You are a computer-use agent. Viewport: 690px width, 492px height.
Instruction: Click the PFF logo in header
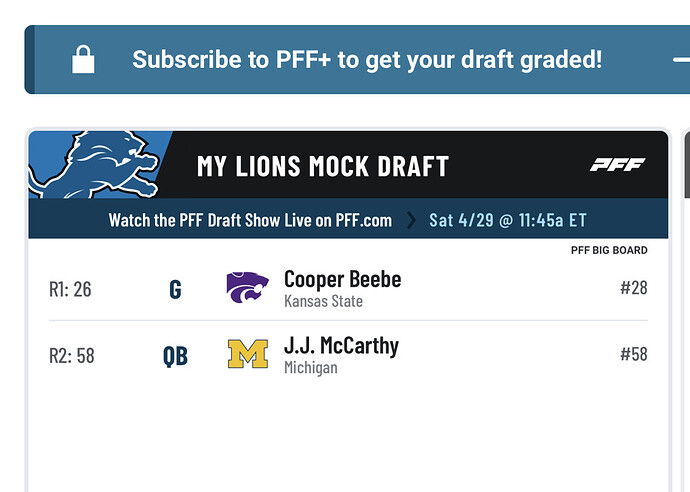[x=617, y=165]
